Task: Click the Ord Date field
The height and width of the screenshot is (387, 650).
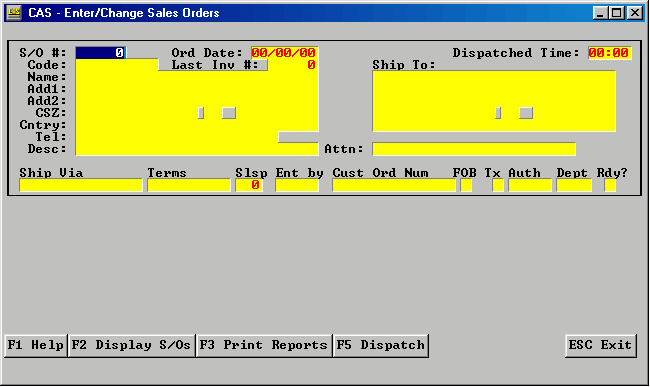Action: pyautogui.click(x=284, y=53)
